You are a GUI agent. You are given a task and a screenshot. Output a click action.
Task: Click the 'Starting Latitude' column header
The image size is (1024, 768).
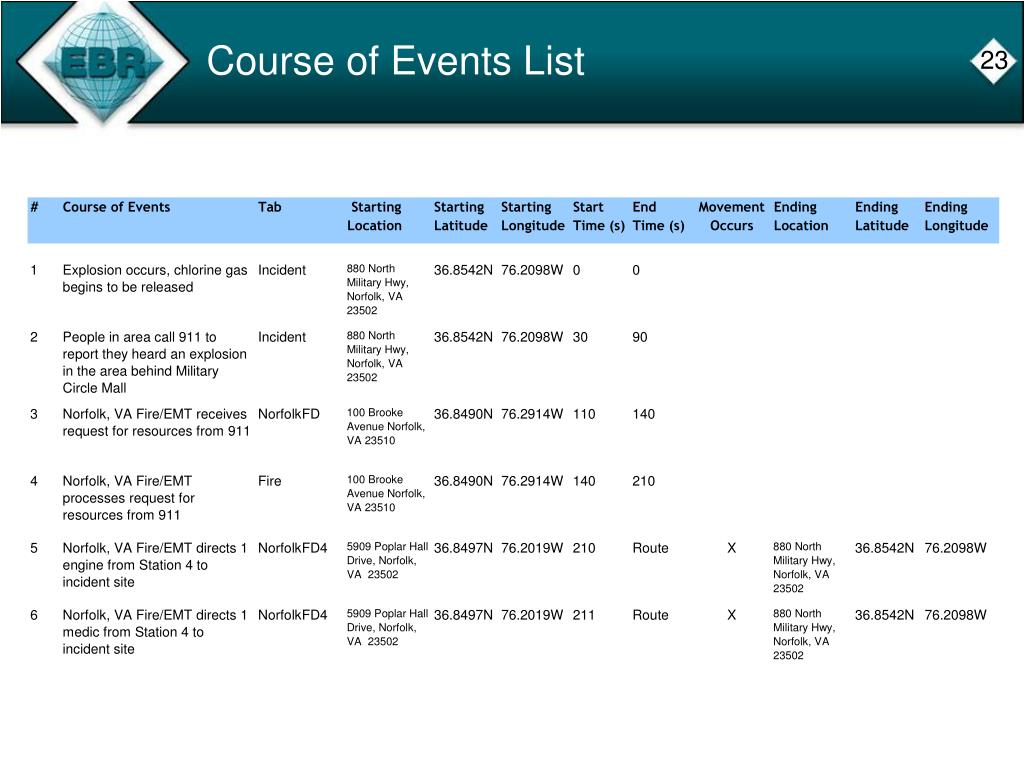coord(460,216)
